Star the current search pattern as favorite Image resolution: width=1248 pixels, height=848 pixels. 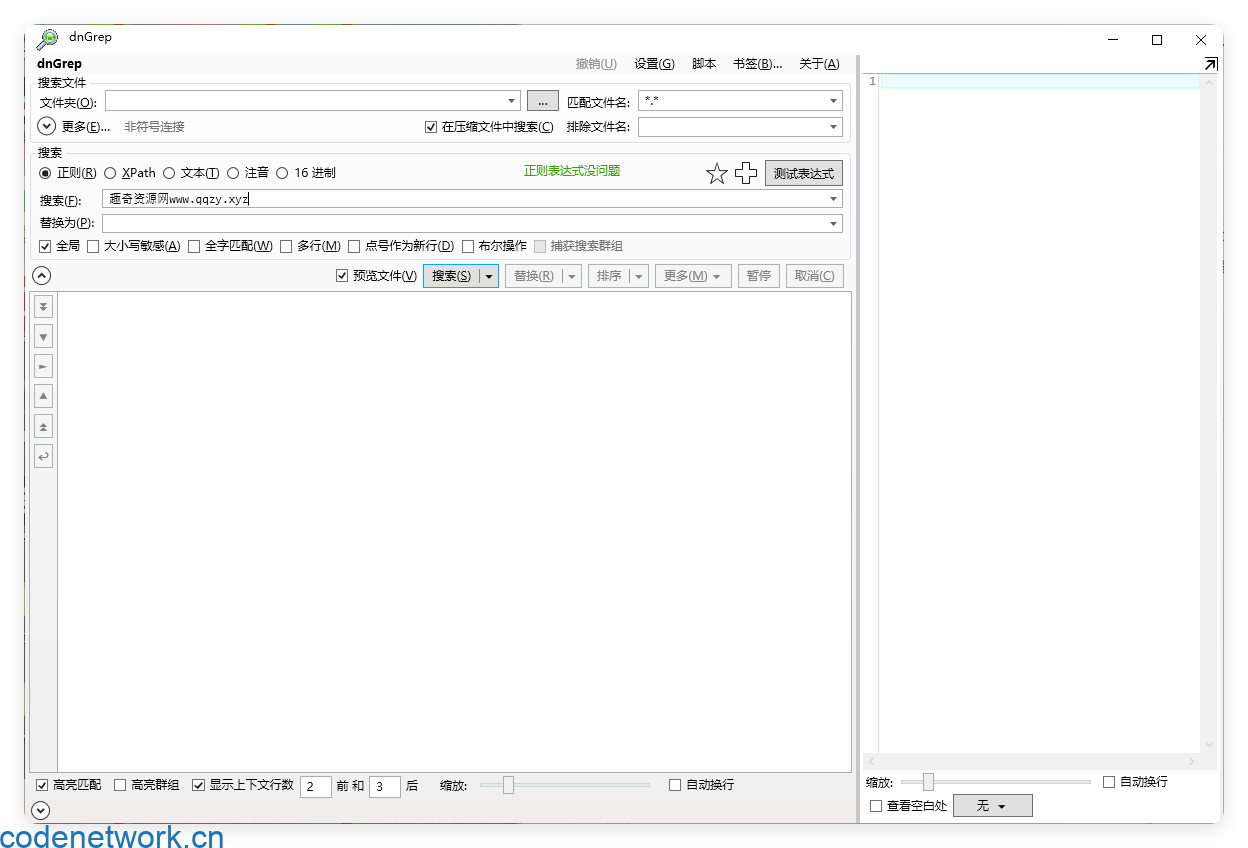[x=716, y=172]
